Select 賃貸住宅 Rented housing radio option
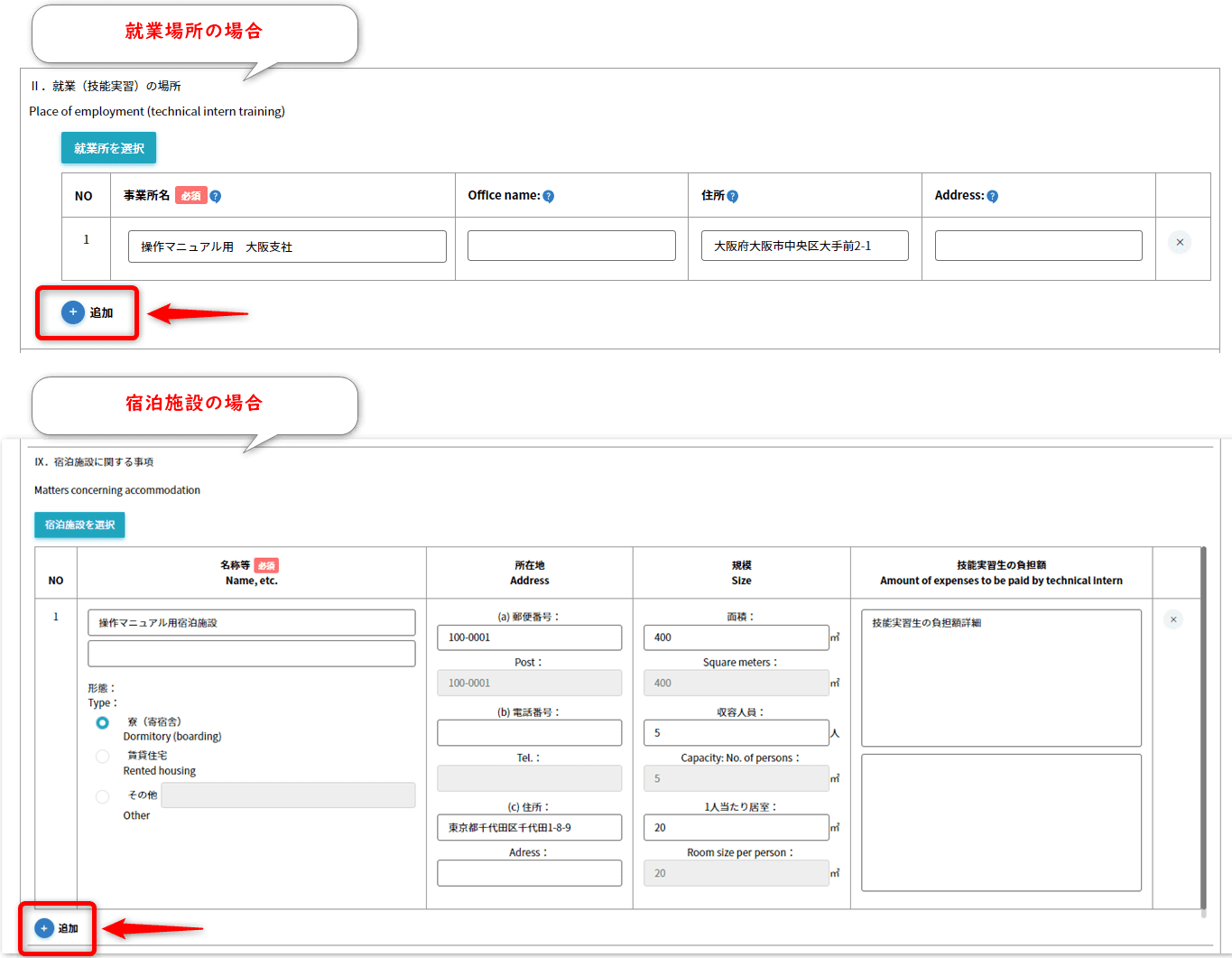The height and width of the screenshot is (958, 1232). click(103, 757)
